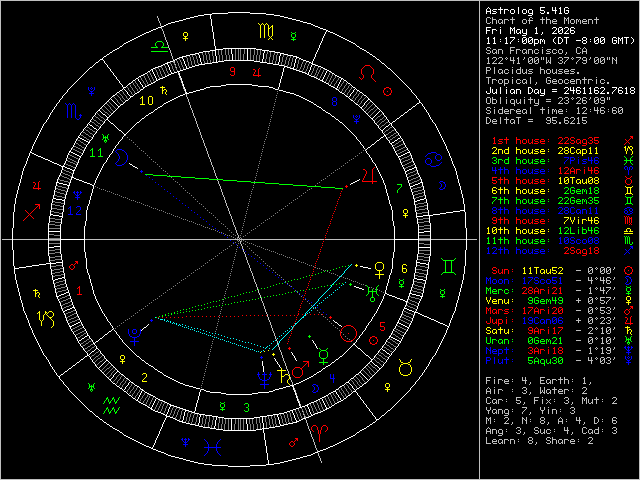Image resolution: width=640 pixels, height=480 pixels.
Task: Select the 'Obliquity = 23°26'09"' line
Action: (548, 100)
